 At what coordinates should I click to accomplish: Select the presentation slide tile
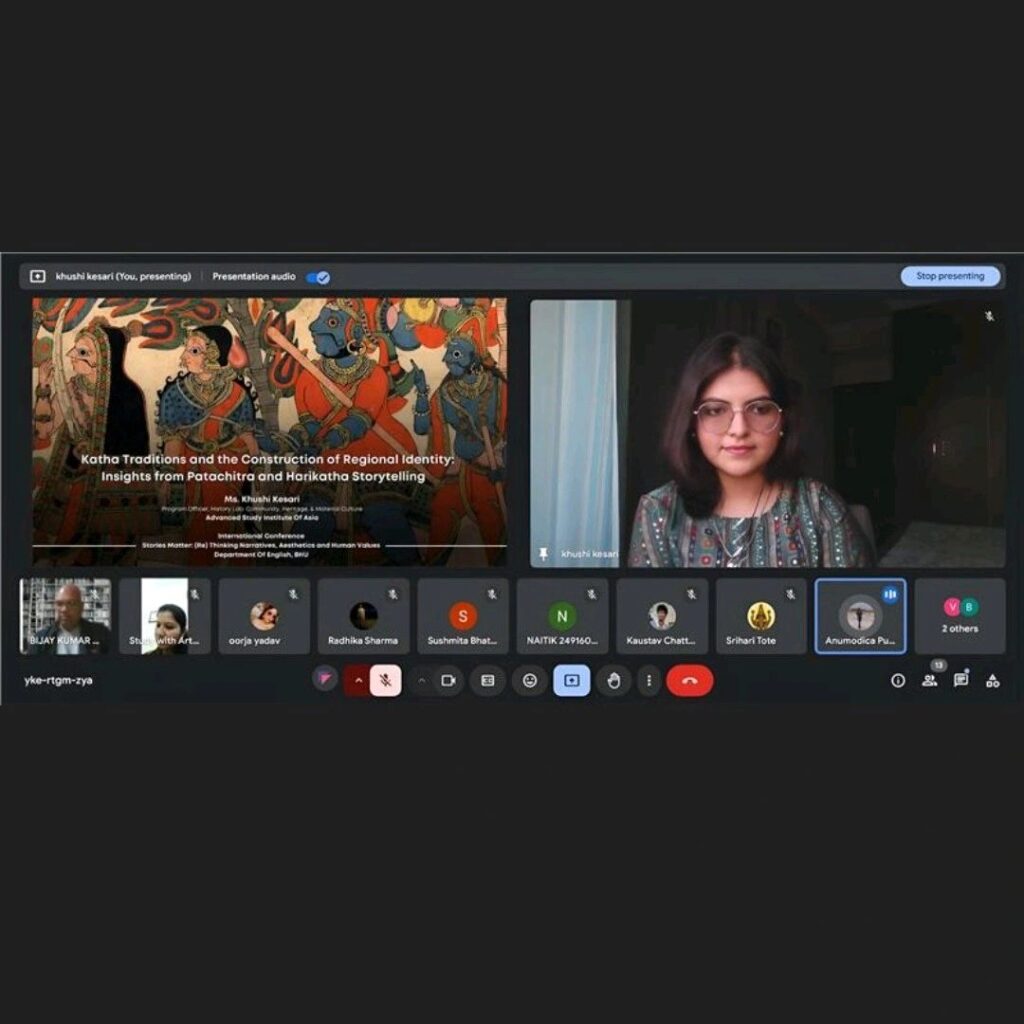coord(269,432)
